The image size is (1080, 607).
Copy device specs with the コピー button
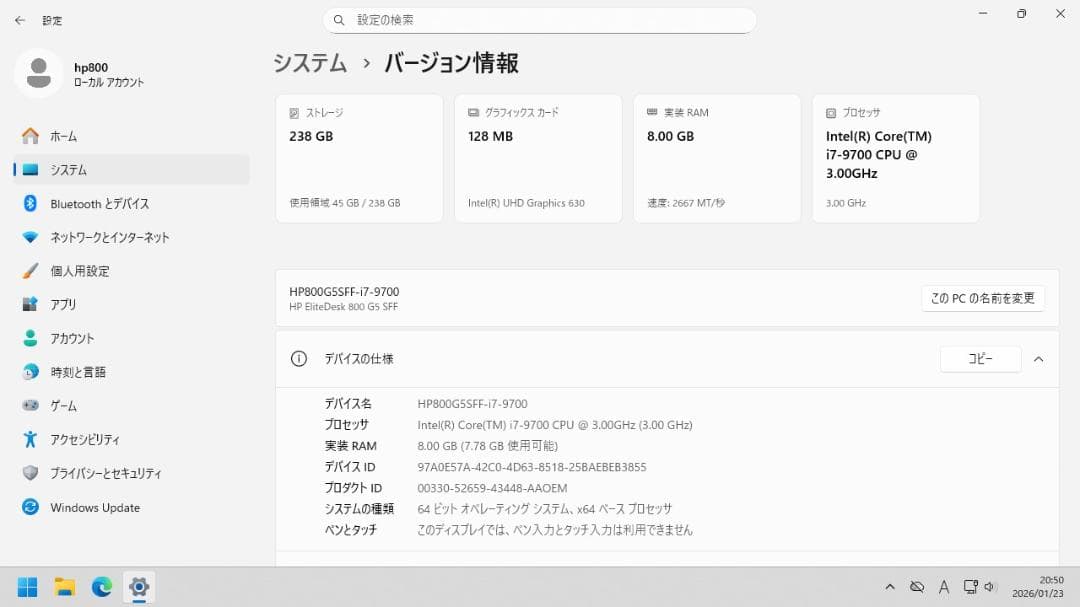point(980,359)
